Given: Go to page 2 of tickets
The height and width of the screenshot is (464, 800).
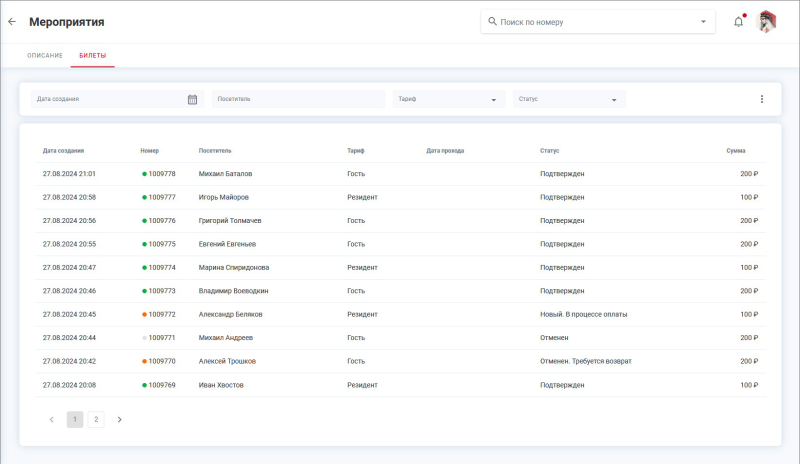Looking at the screenshot, I should click(96, 419).
